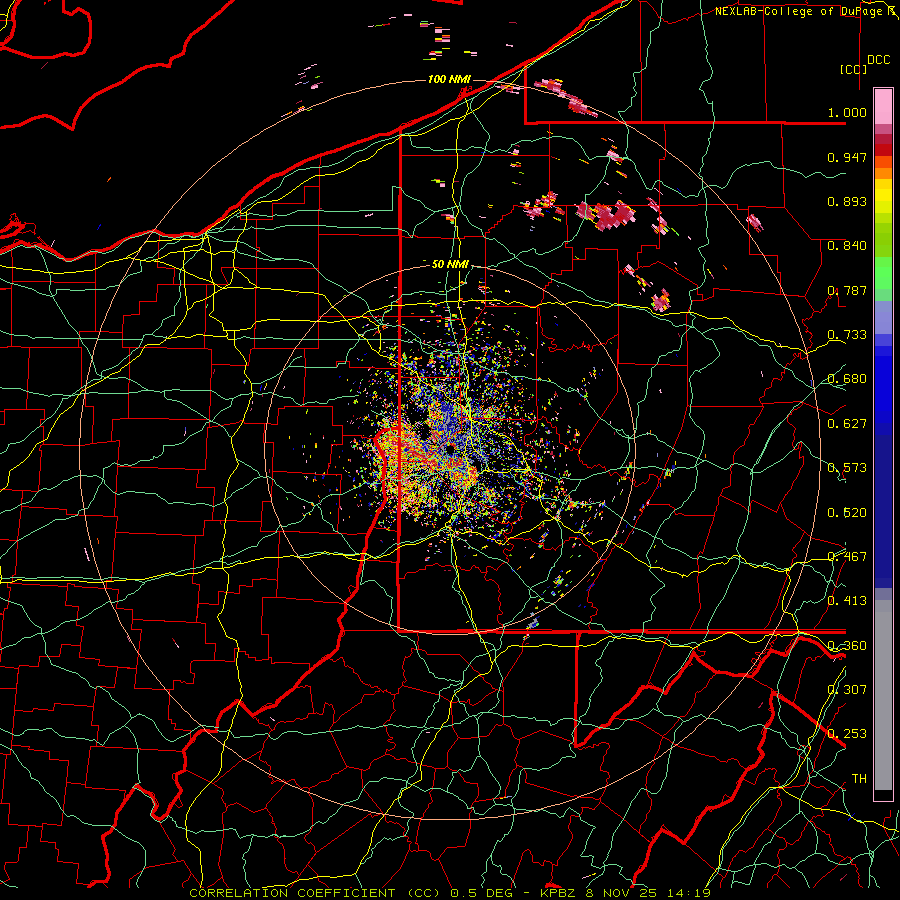Viewport: 900px width, 900px height.
Task: Click the 0.413 legend value
Action: (x=847, y=601)
